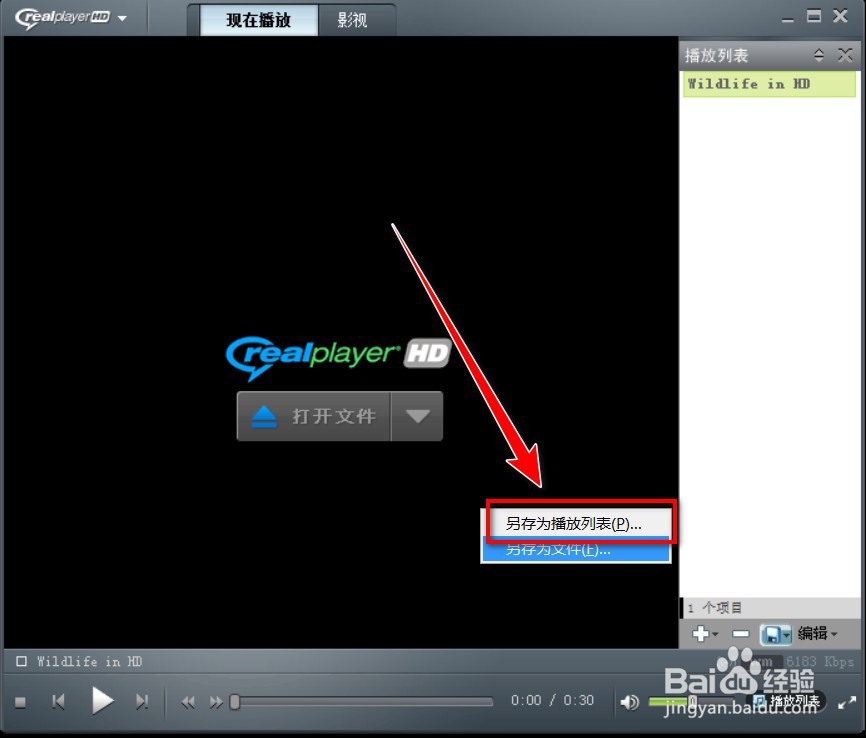Close the 播放列表 panel
This screenshot has width=866, height=738.
coord(845,55)
